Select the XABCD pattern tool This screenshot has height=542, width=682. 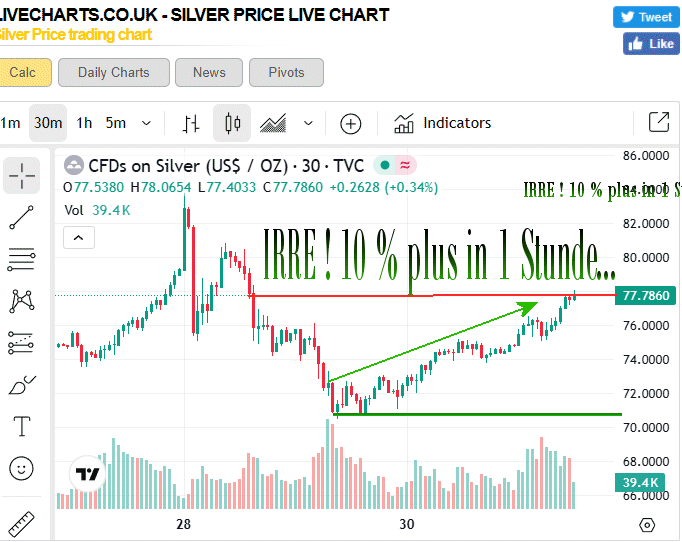[x=21, y=300]
